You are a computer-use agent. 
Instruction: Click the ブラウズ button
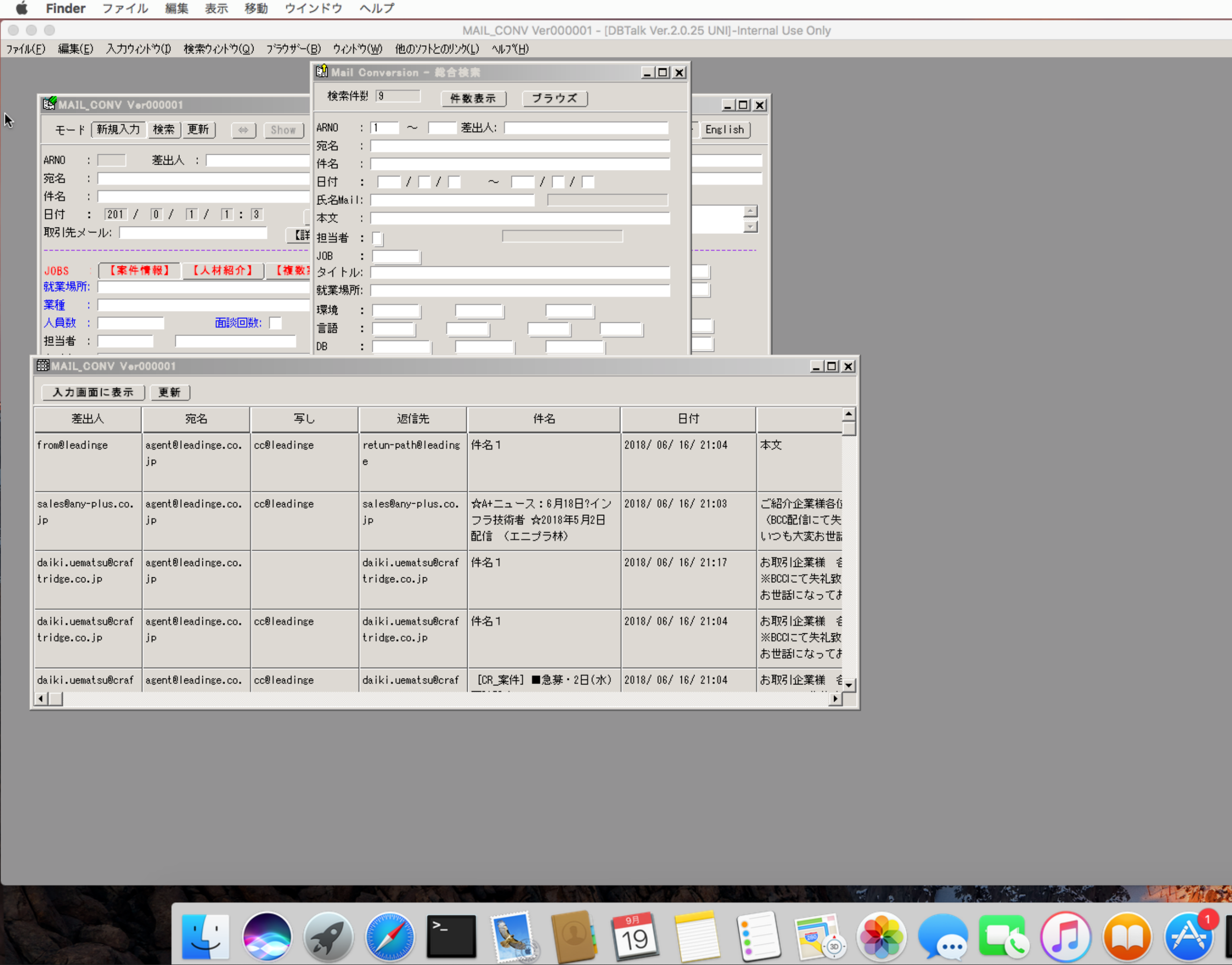tap(554, 98)
